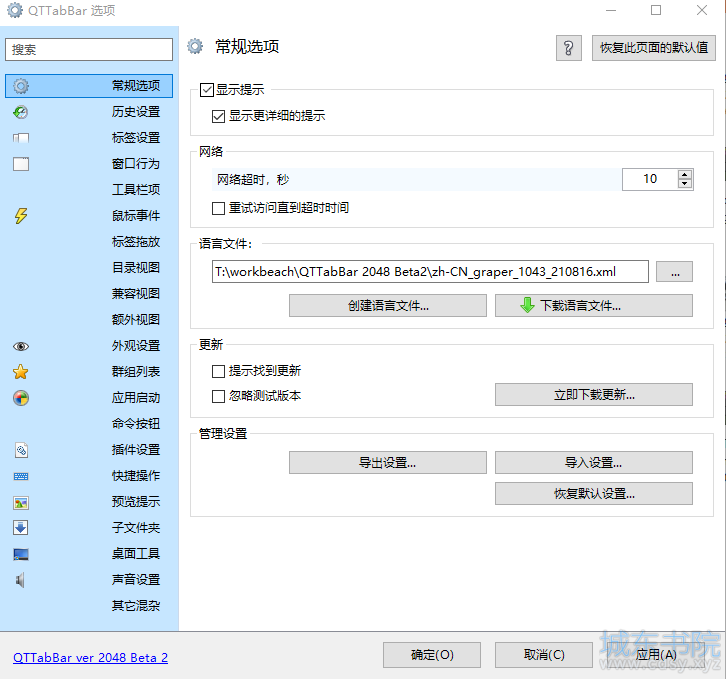Confirm with 确定(O) button
726x679 pixels.
[x=432, y=655]
